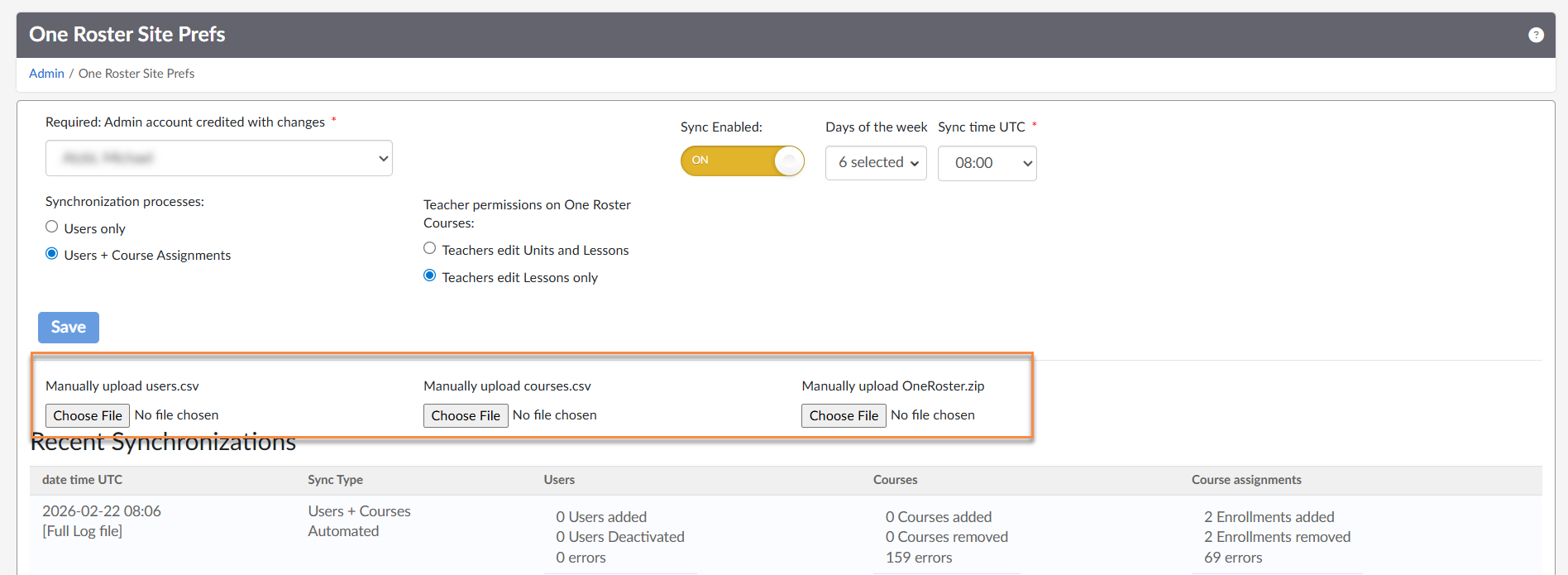
Task: Select Teachers edit Lessons only radio
Action: tap(430, 276)
